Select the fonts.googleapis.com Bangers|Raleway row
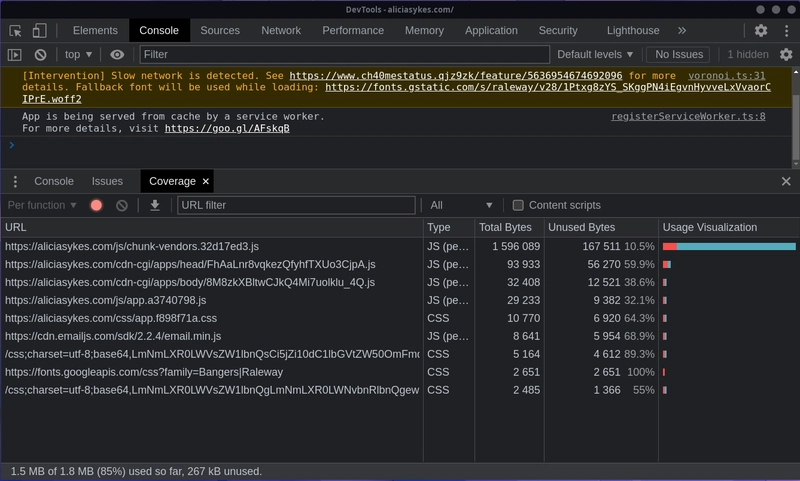Screen dimensions: 800x481 (x=400, y=372)
